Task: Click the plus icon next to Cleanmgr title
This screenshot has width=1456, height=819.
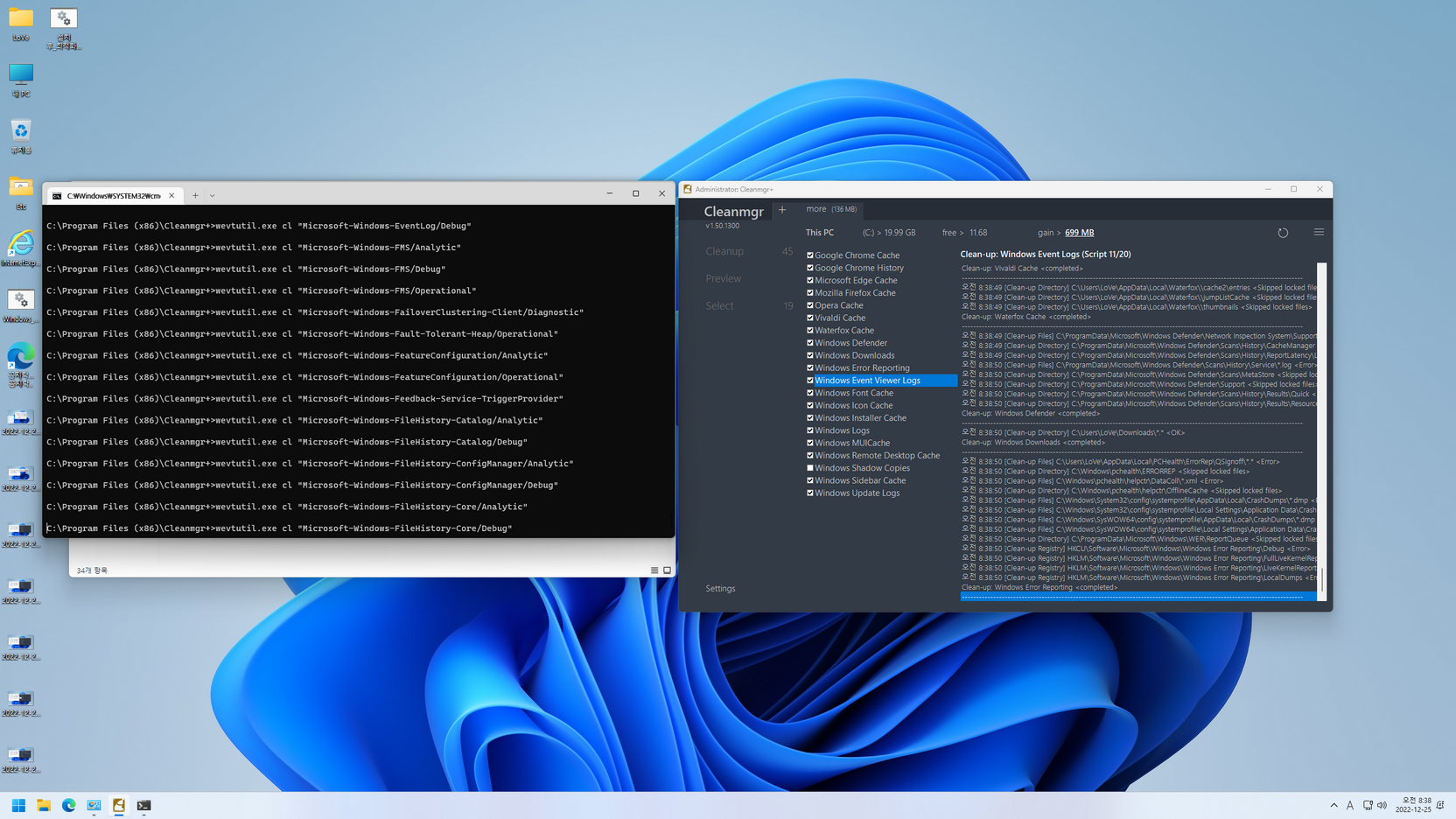Action: pos(782,210)
